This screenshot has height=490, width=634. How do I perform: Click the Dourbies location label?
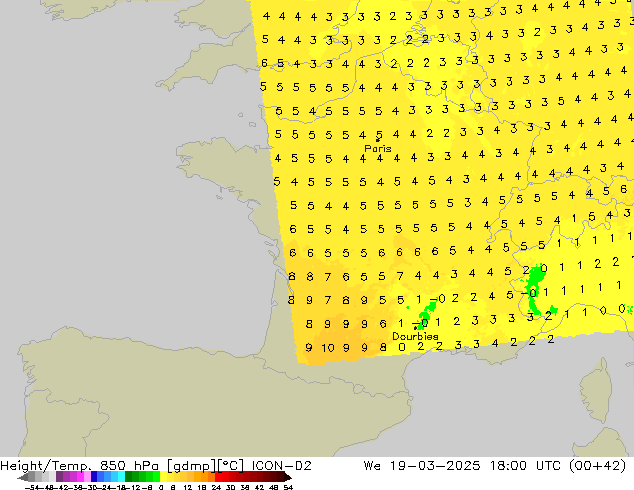(415, 336)
